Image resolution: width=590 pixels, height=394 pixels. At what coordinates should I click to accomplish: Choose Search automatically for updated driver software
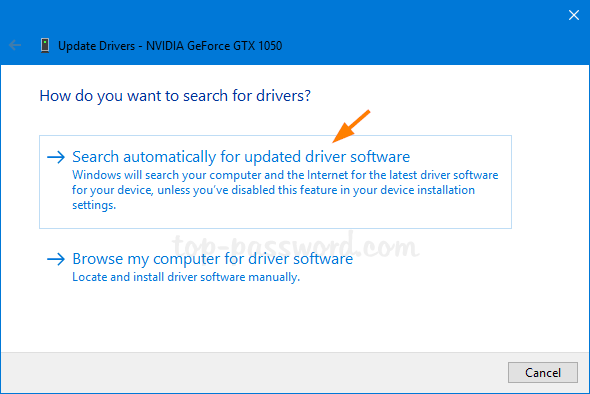pos(275,182)
